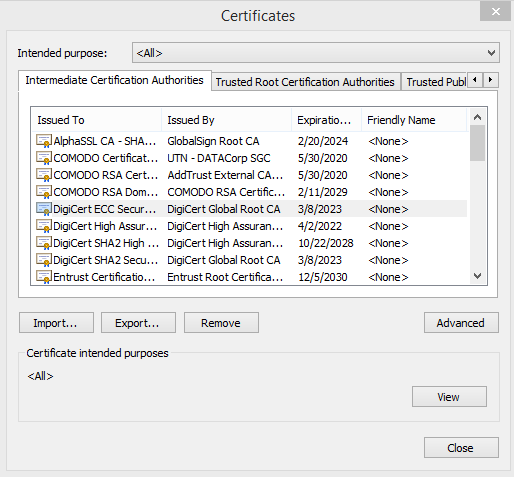Click the DigiCert SHA2 High certificate icon
This screenshot has height=477, width=514.
click(x=44, y=243)
